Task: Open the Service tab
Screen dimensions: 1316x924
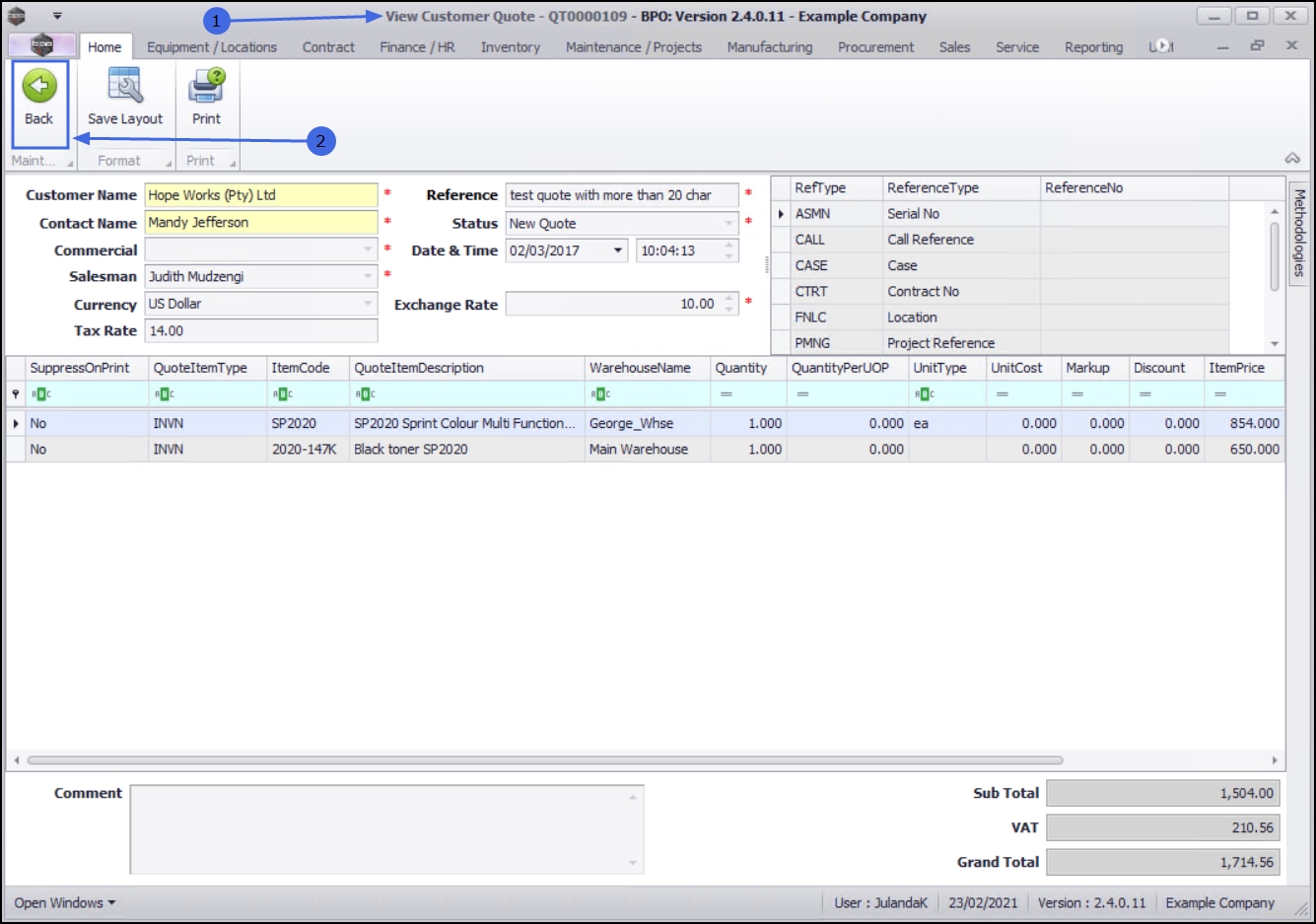Action: (1017, 46)
